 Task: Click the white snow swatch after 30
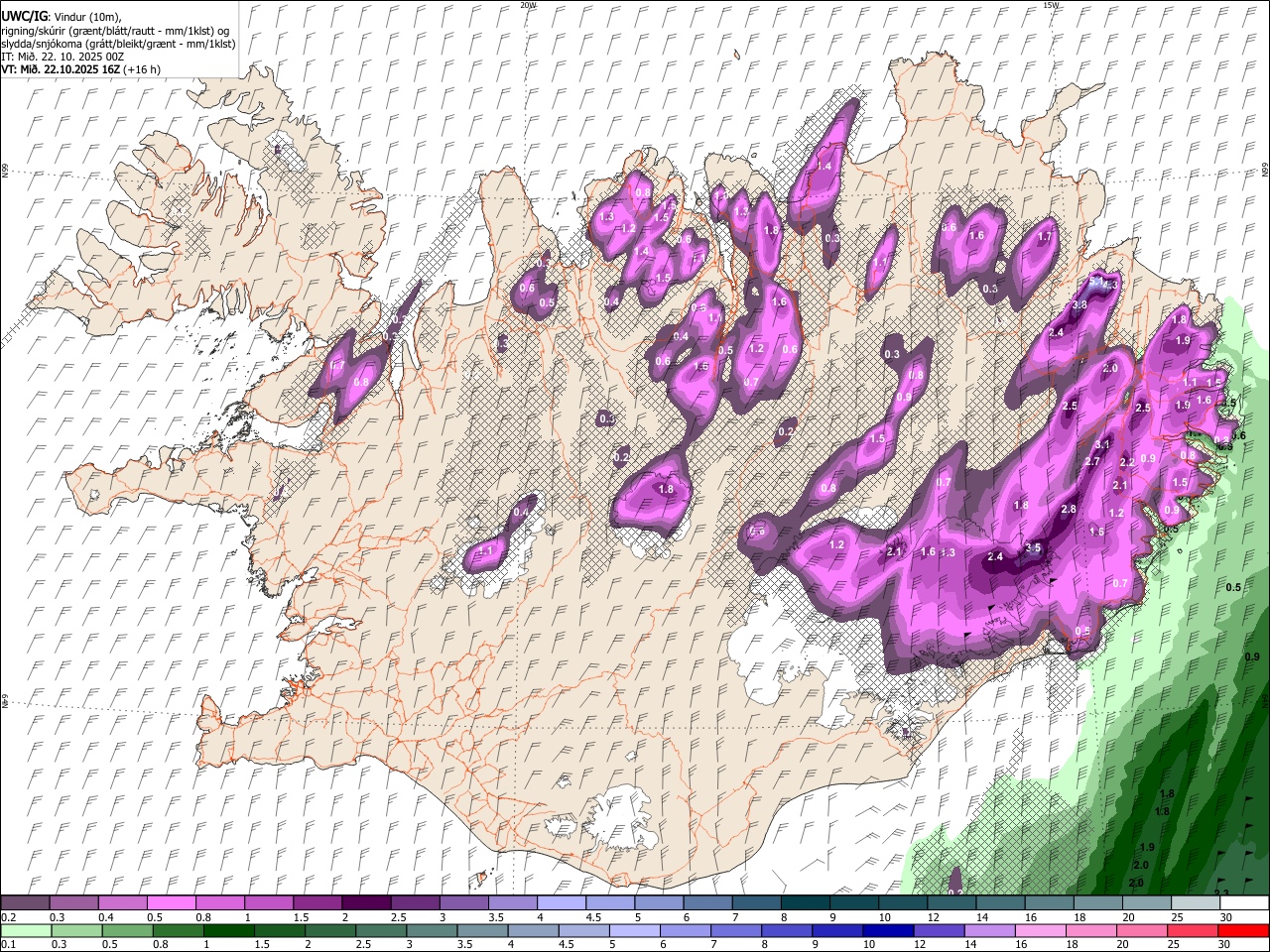point(1244,902)
